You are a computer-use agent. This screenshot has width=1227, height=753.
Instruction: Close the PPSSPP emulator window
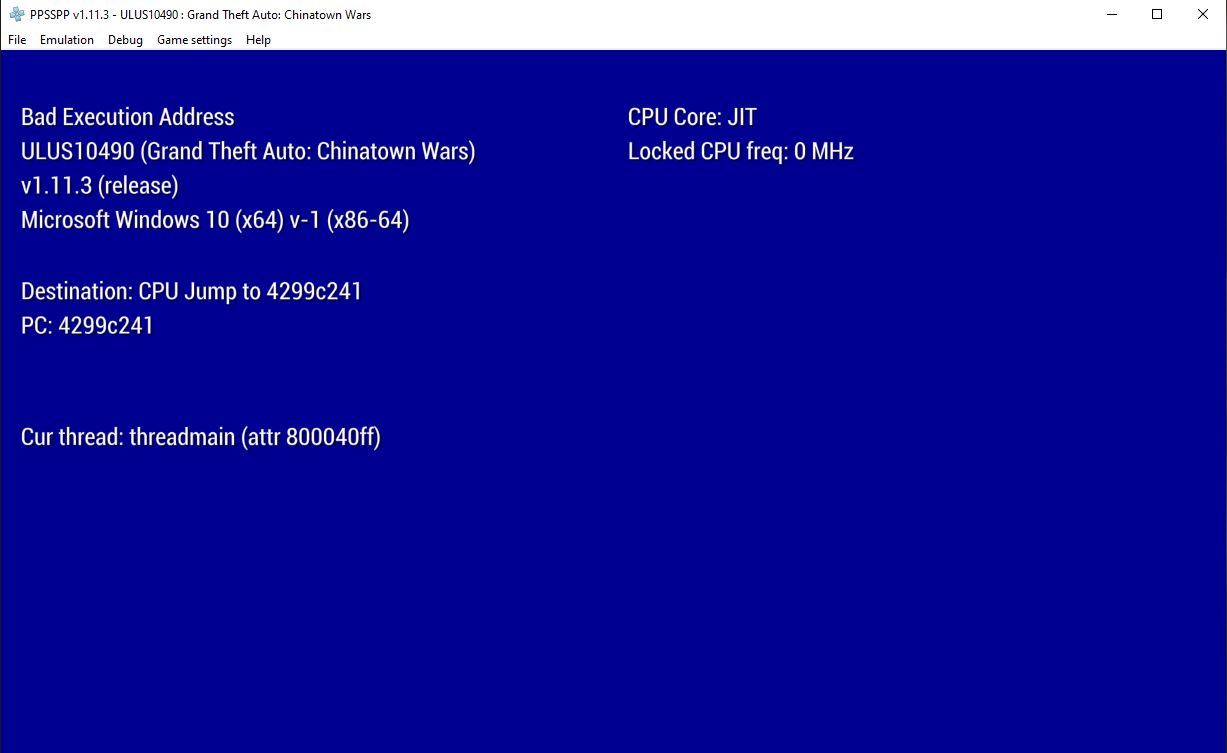pyautogui.click(x=1203, y=15)
